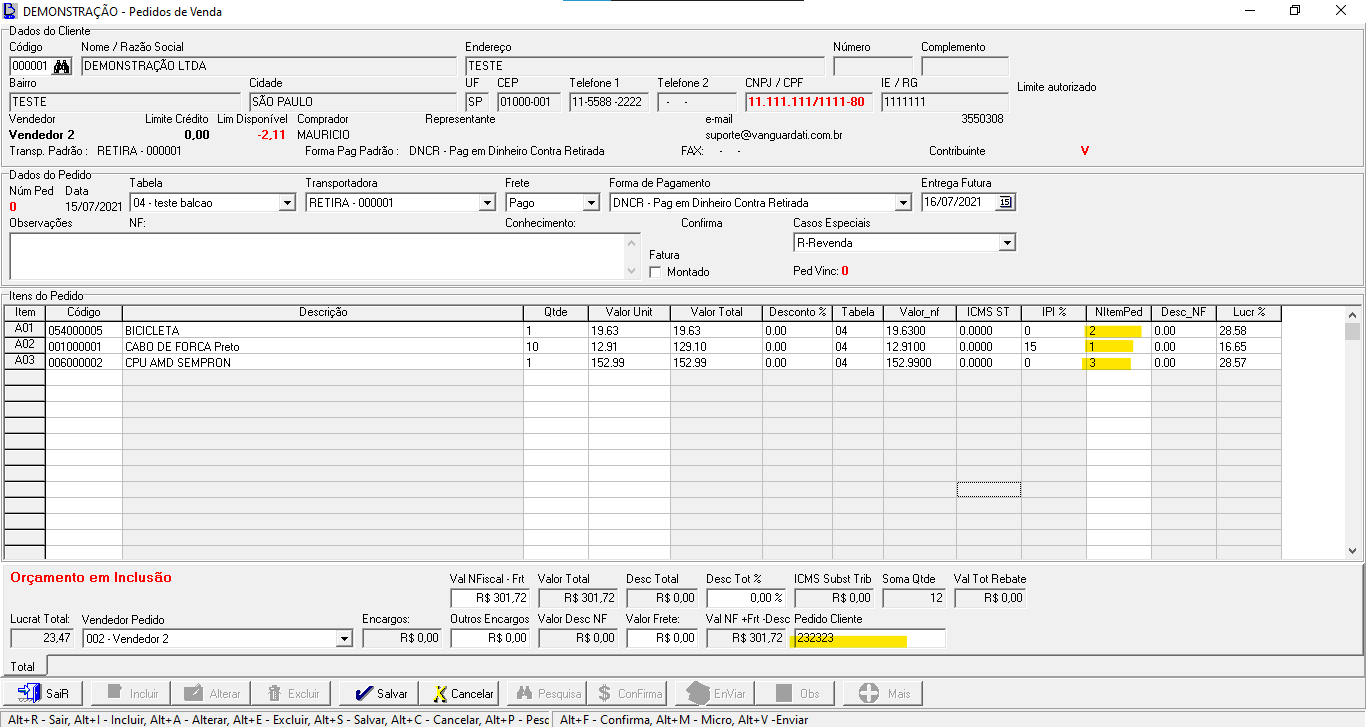Expand the Forma de Pagamento dropdown
The height and width of the screenshot is (728, 1366).
[x=903, y=203]
